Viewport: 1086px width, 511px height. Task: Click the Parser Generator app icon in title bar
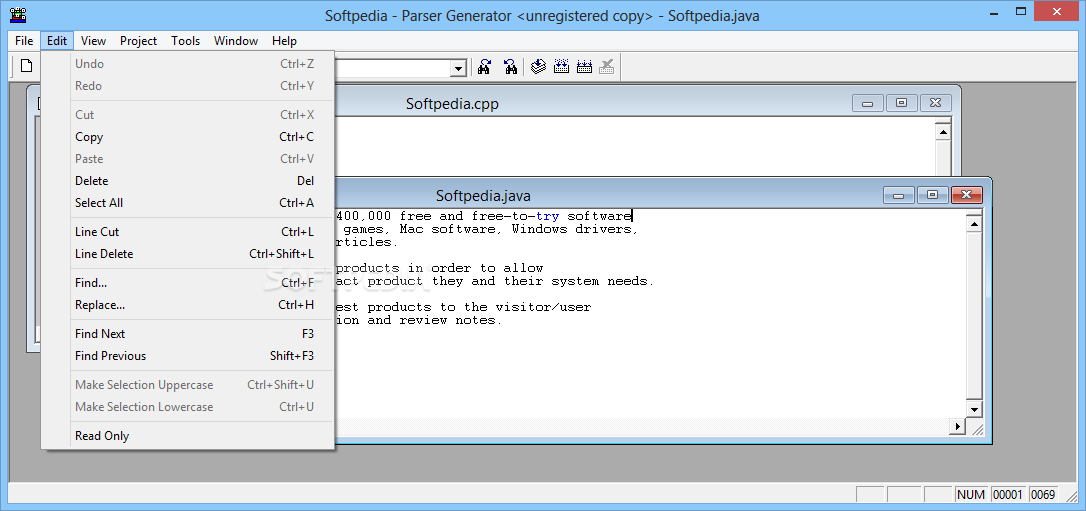pos(18,15)
